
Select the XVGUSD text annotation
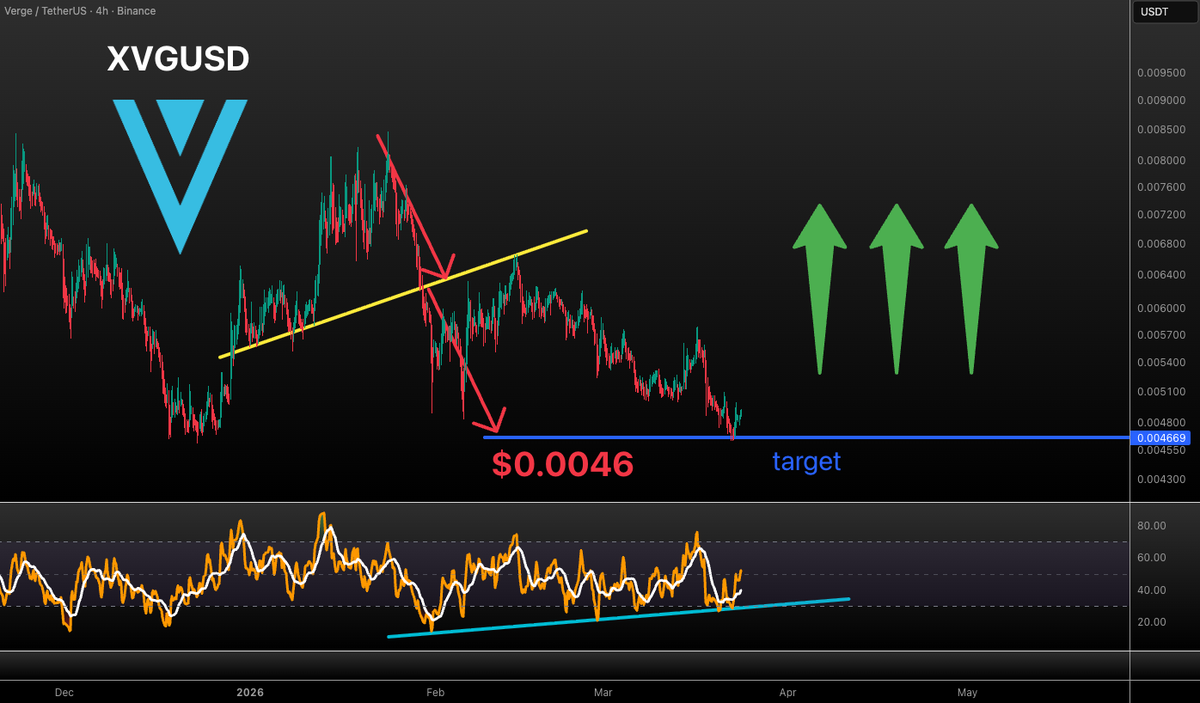click(x=179, y=60)
